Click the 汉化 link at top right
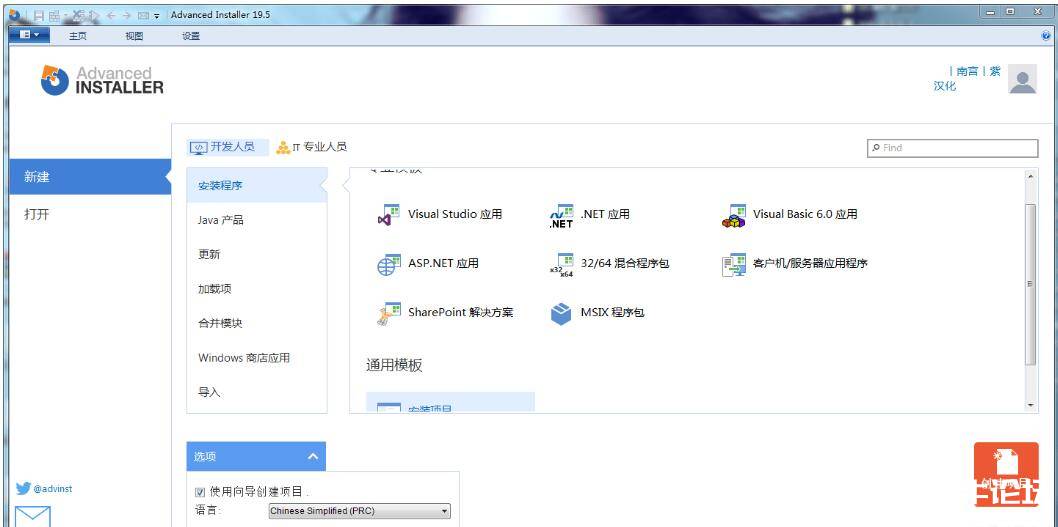Viewport: 1058px width, 527px height. [945, 86]
